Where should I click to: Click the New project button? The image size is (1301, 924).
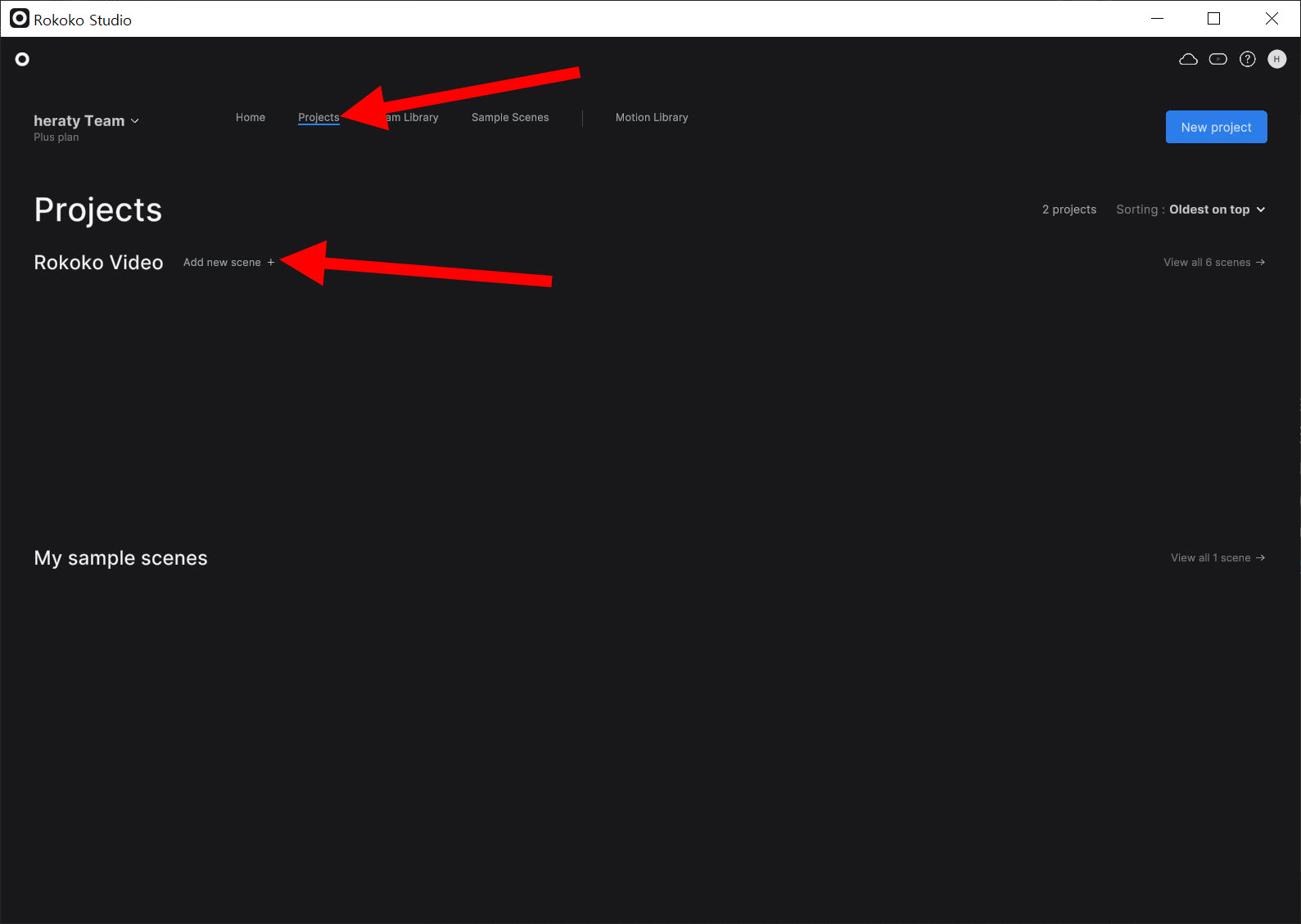(1216, 127)
